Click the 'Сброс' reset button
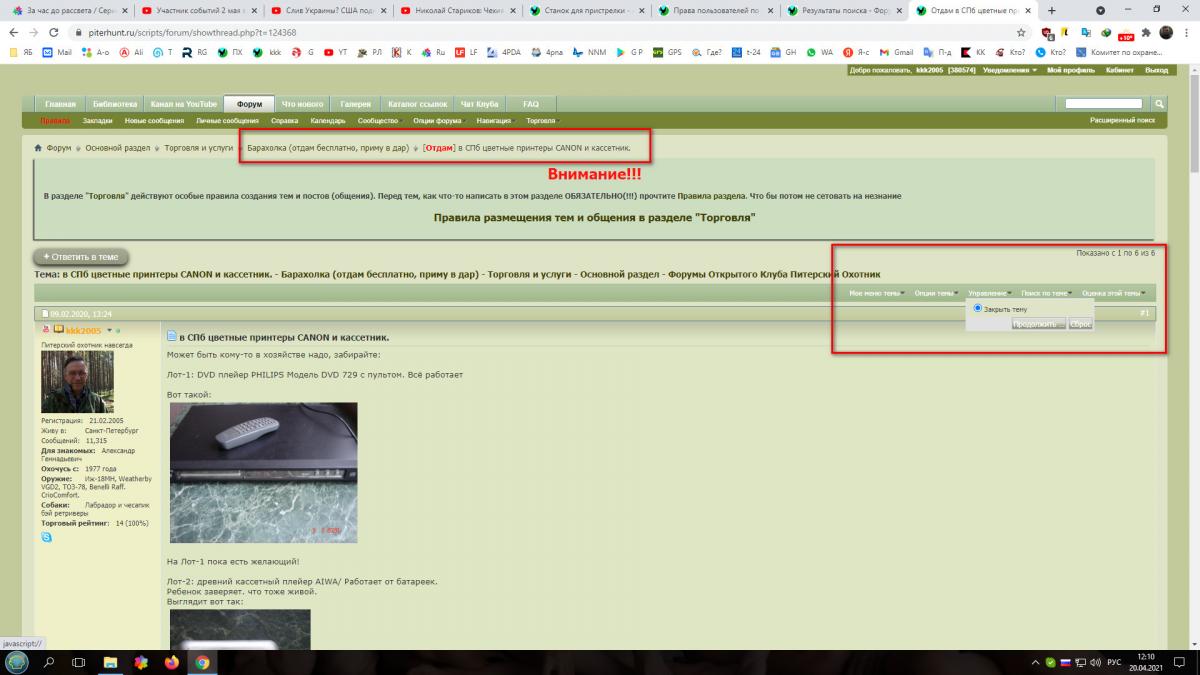The width and height of the screenshot is (1200, 675). click(x=1080, y=324)
